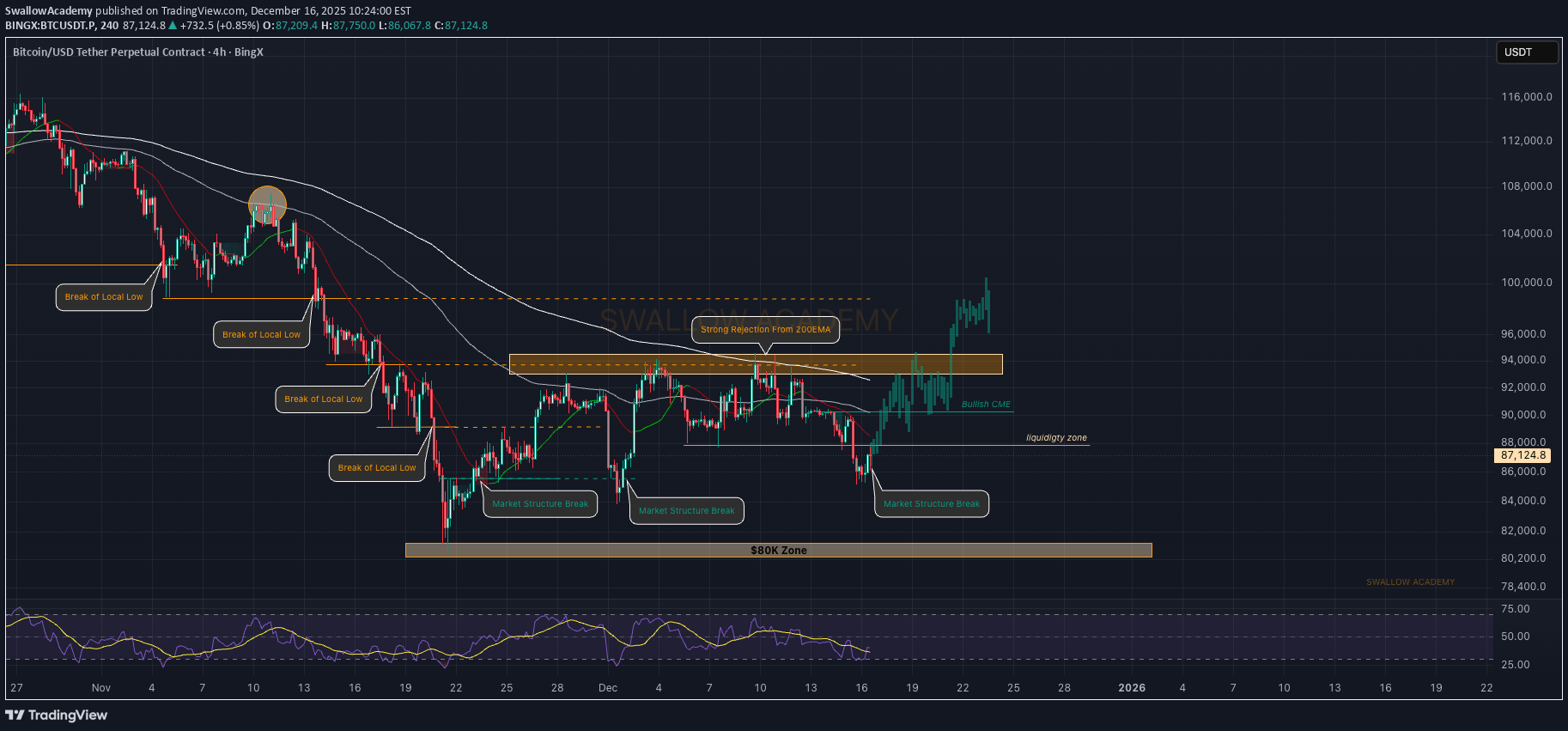The height and width of the screenshot is (731, 1568).
Task: Select the Bullish CME label
Action: point(985,405)
